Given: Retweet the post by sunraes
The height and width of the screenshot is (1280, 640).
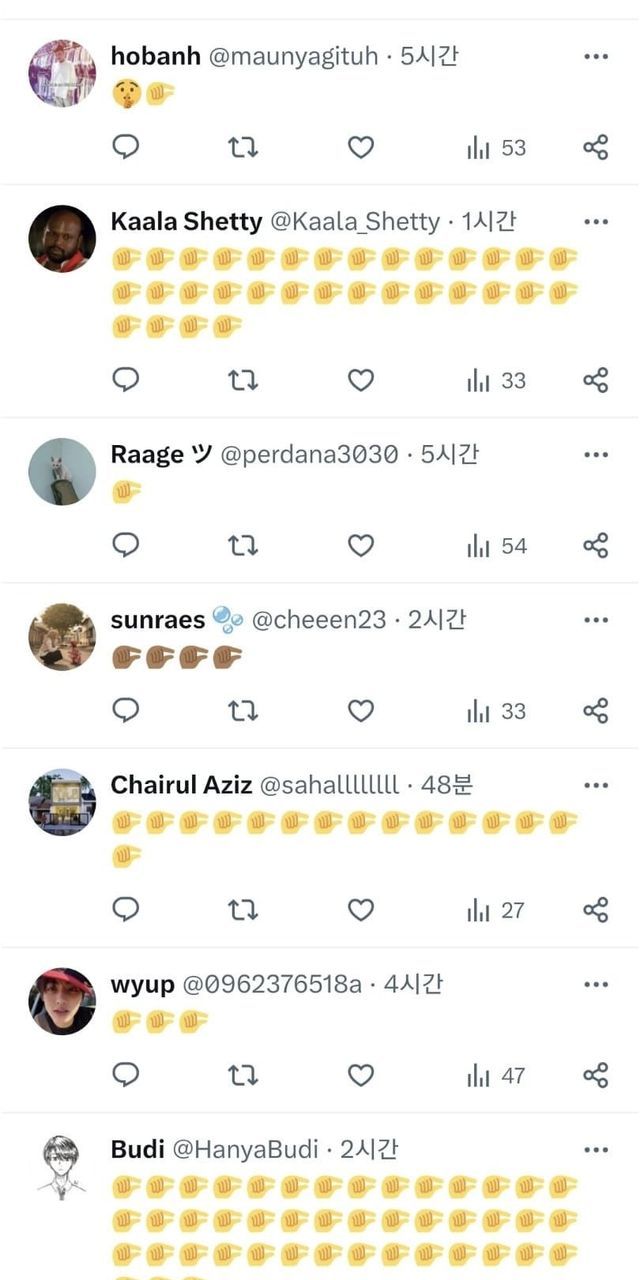Looking at the screenshot, I should tap(243, 711).
